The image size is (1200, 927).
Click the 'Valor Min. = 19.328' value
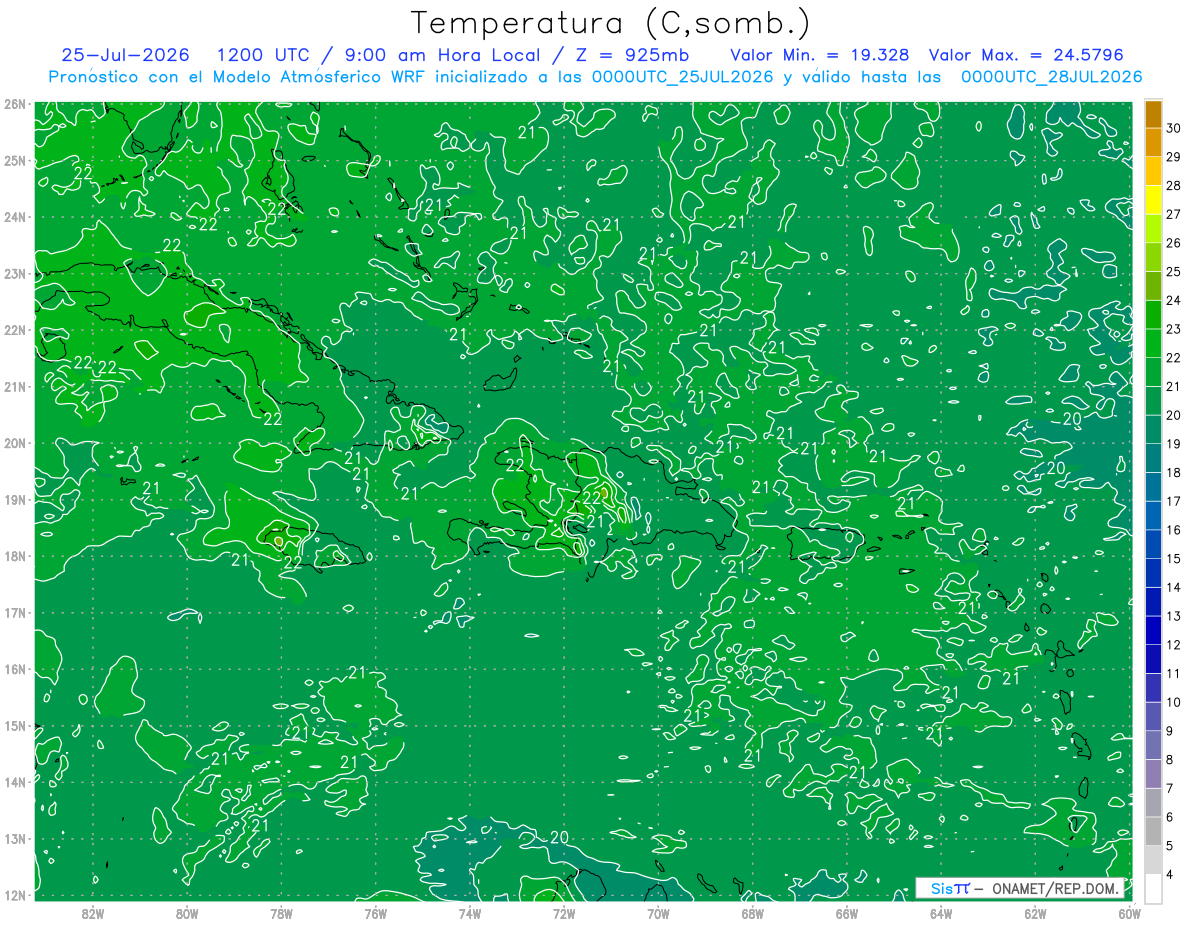click(x=819, y=55)
